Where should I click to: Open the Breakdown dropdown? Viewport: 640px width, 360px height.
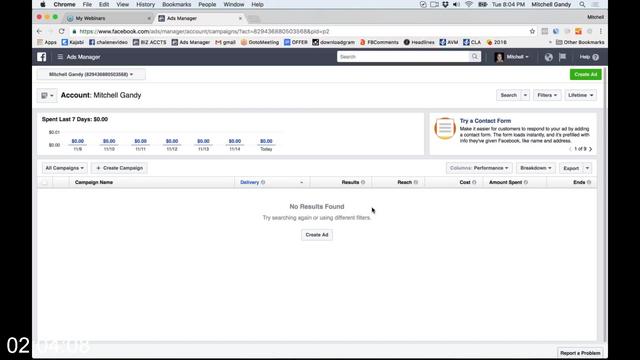pyautogui.click(x=536, y=168)
